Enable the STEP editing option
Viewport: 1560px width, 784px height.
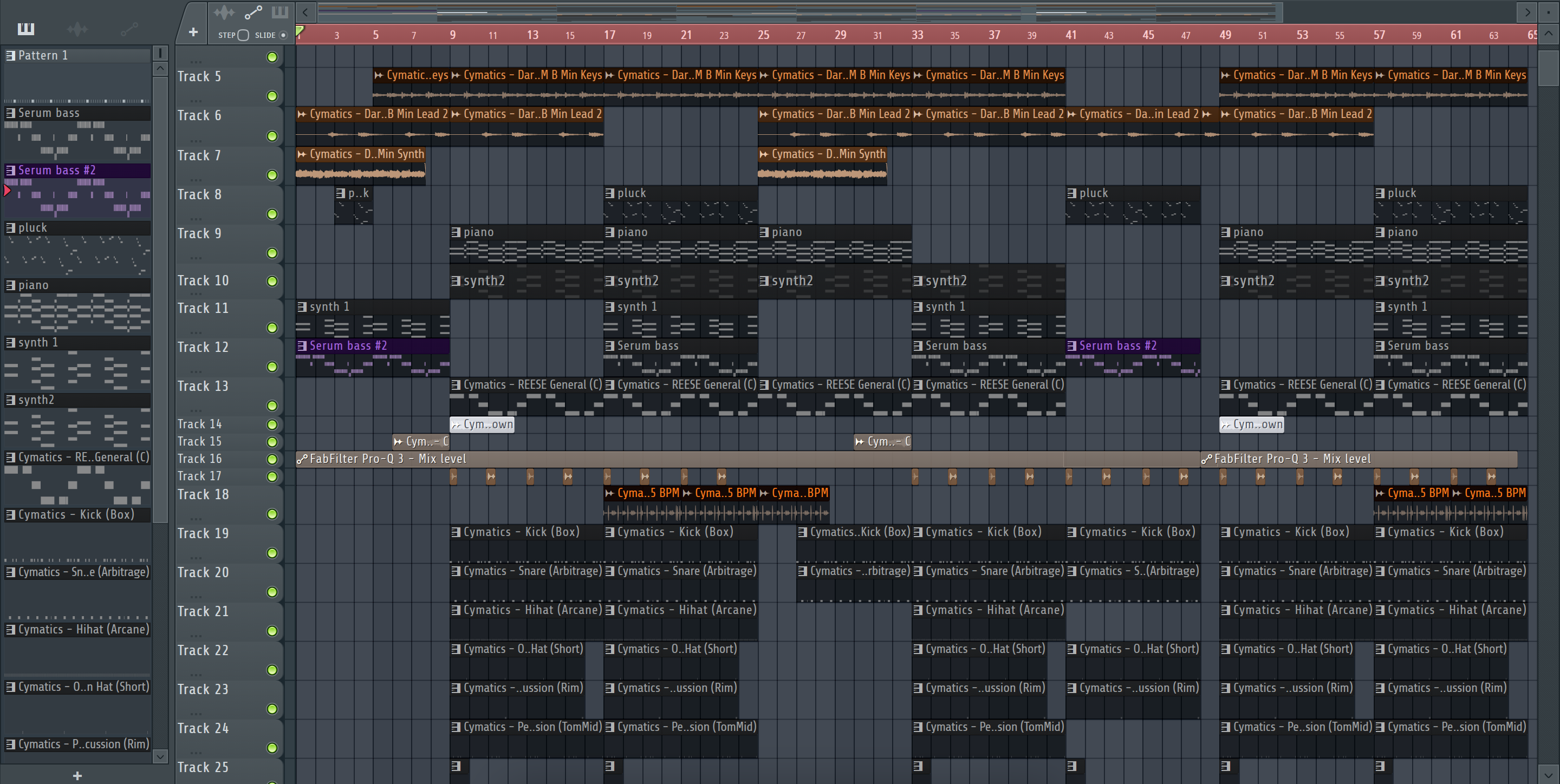(x=243, y=35)
